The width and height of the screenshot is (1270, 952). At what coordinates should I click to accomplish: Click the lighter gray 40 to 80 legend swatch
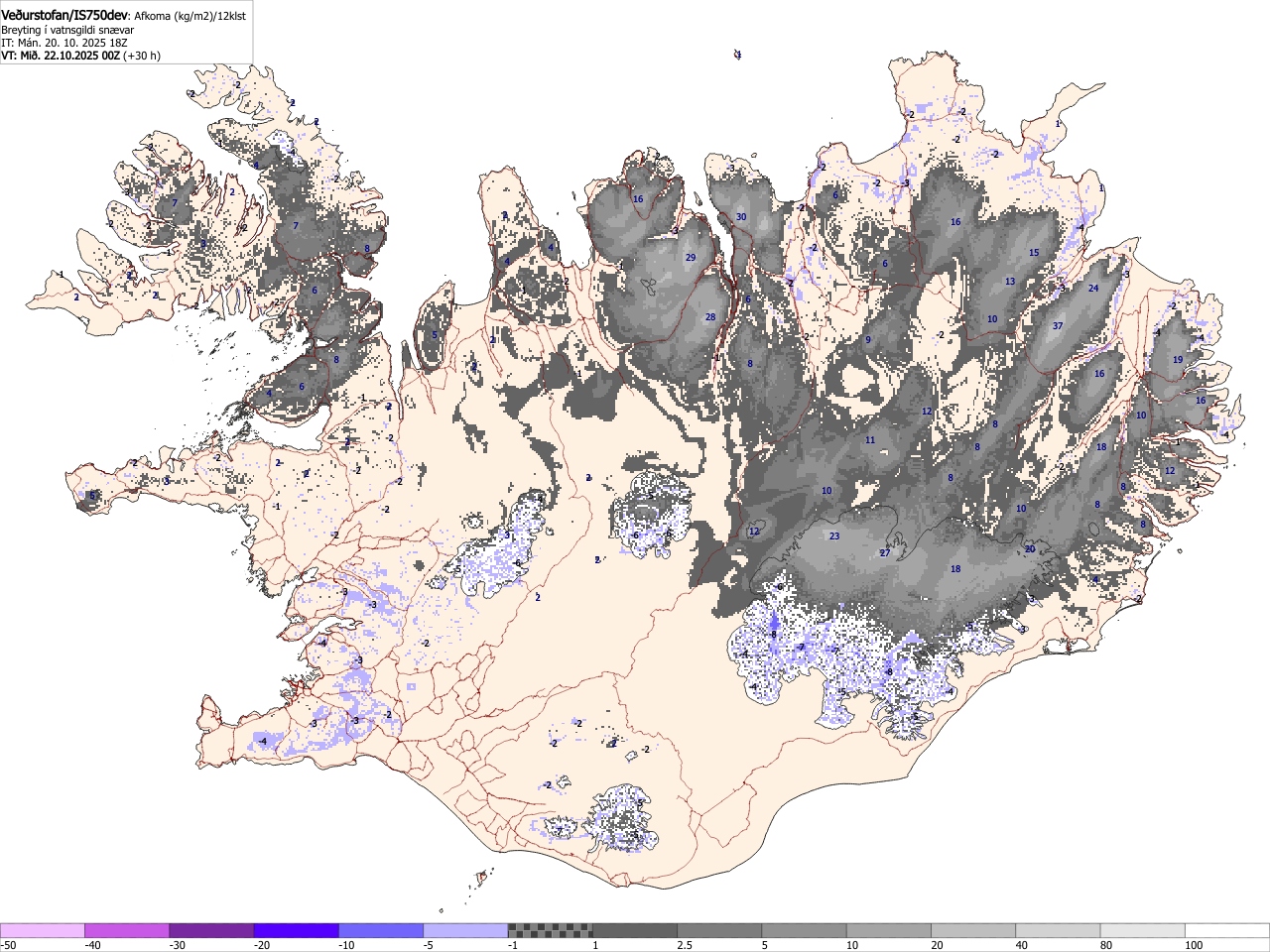click(1058, 930)
